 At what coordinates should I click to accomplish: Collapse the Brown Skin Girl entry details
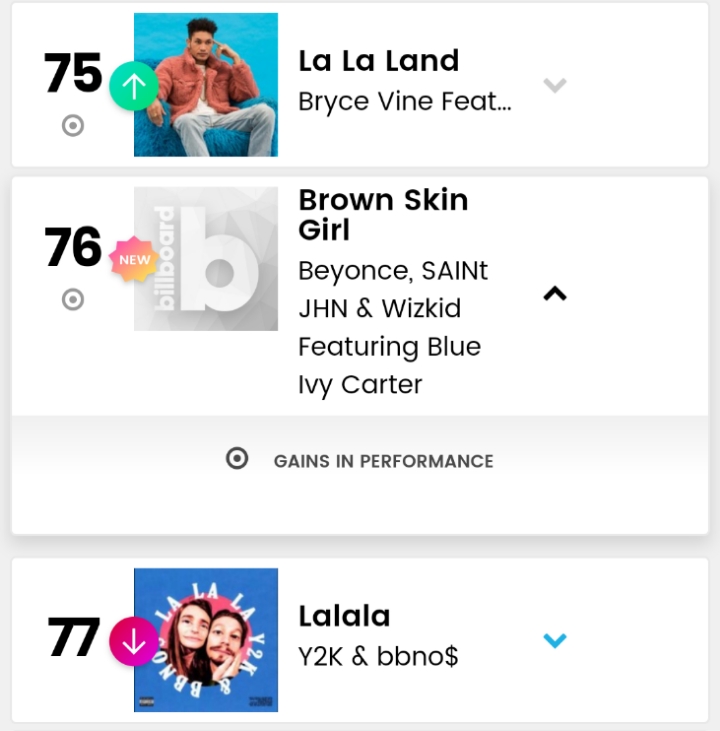click(x=555, y=293)
